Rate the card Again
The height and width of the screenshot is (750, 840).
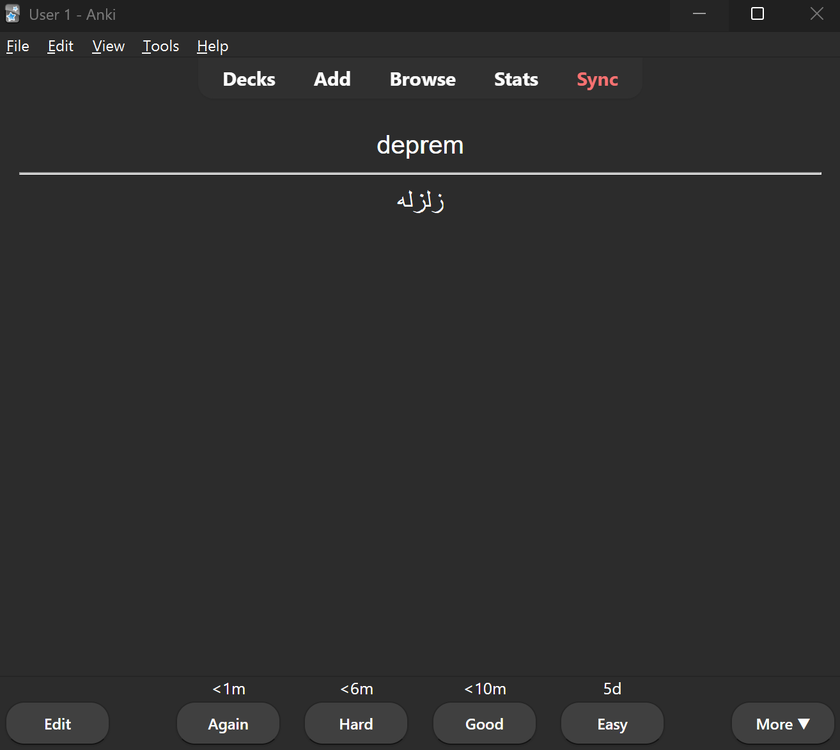coord(228,724)
